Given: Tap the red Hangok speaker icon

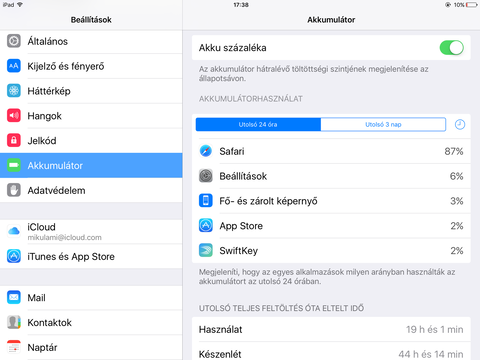Looking at the screenshot, I should coord(14,116).
